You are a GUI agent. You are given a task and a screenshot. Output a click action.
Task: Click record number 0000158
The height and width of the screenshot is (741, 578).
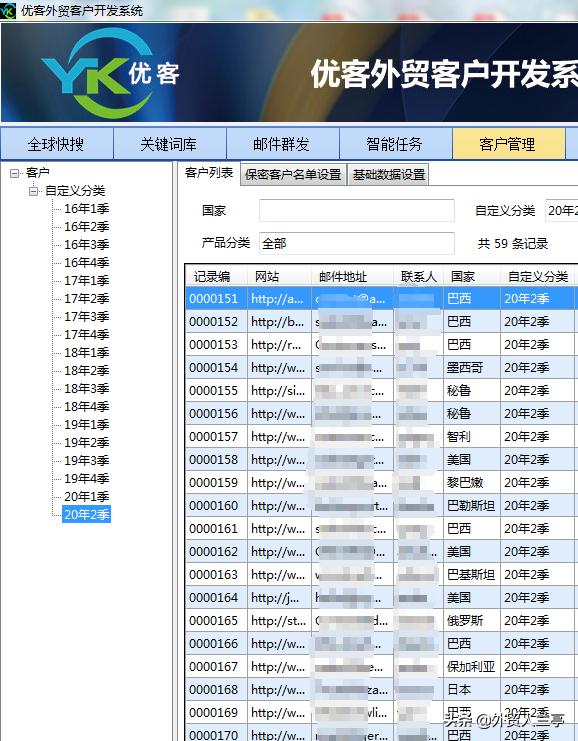point(214,460)
